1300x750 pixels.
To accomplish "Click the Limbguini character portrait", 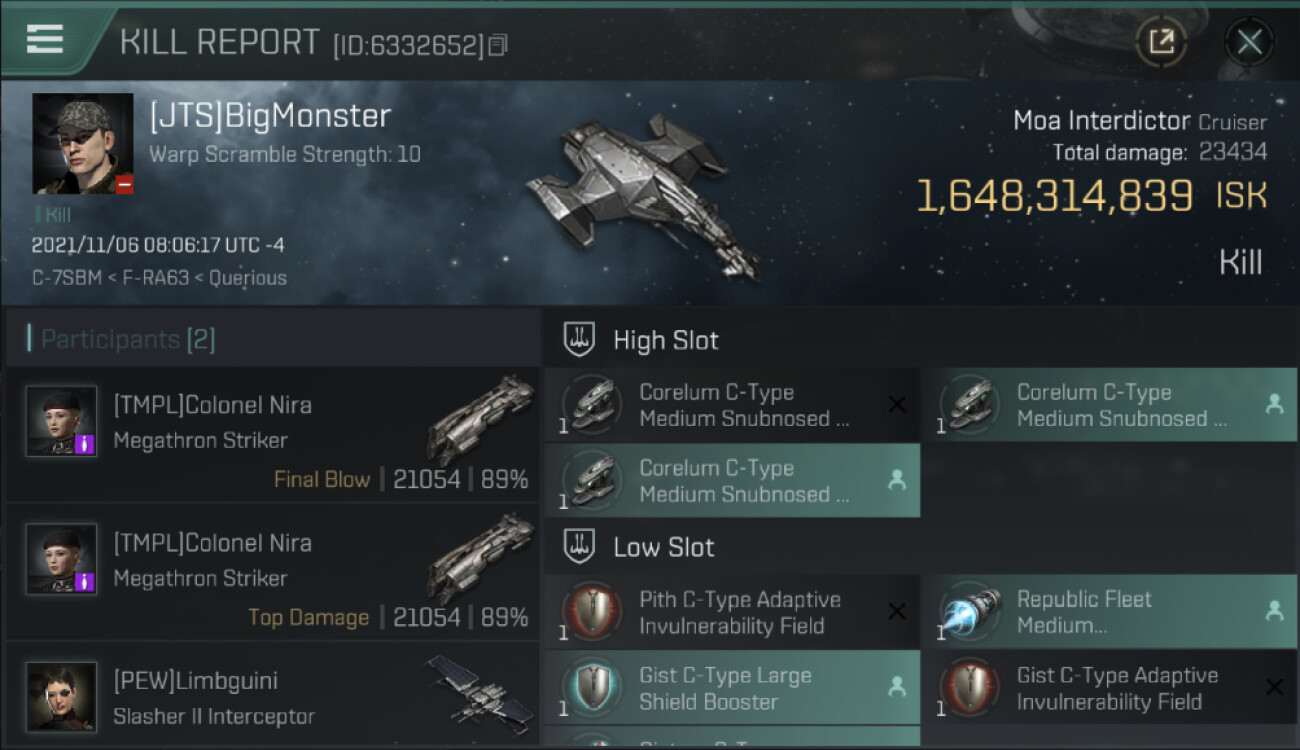I will click(x=61, y=697).
